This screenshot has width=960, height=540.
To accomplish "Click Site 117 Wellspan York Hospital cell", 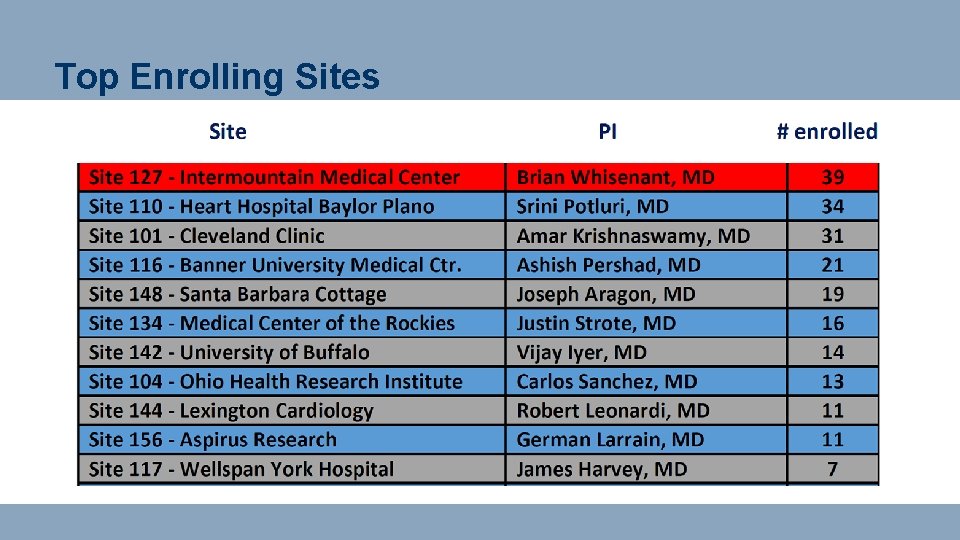I will pyautogui.click(x=242, y=469).
